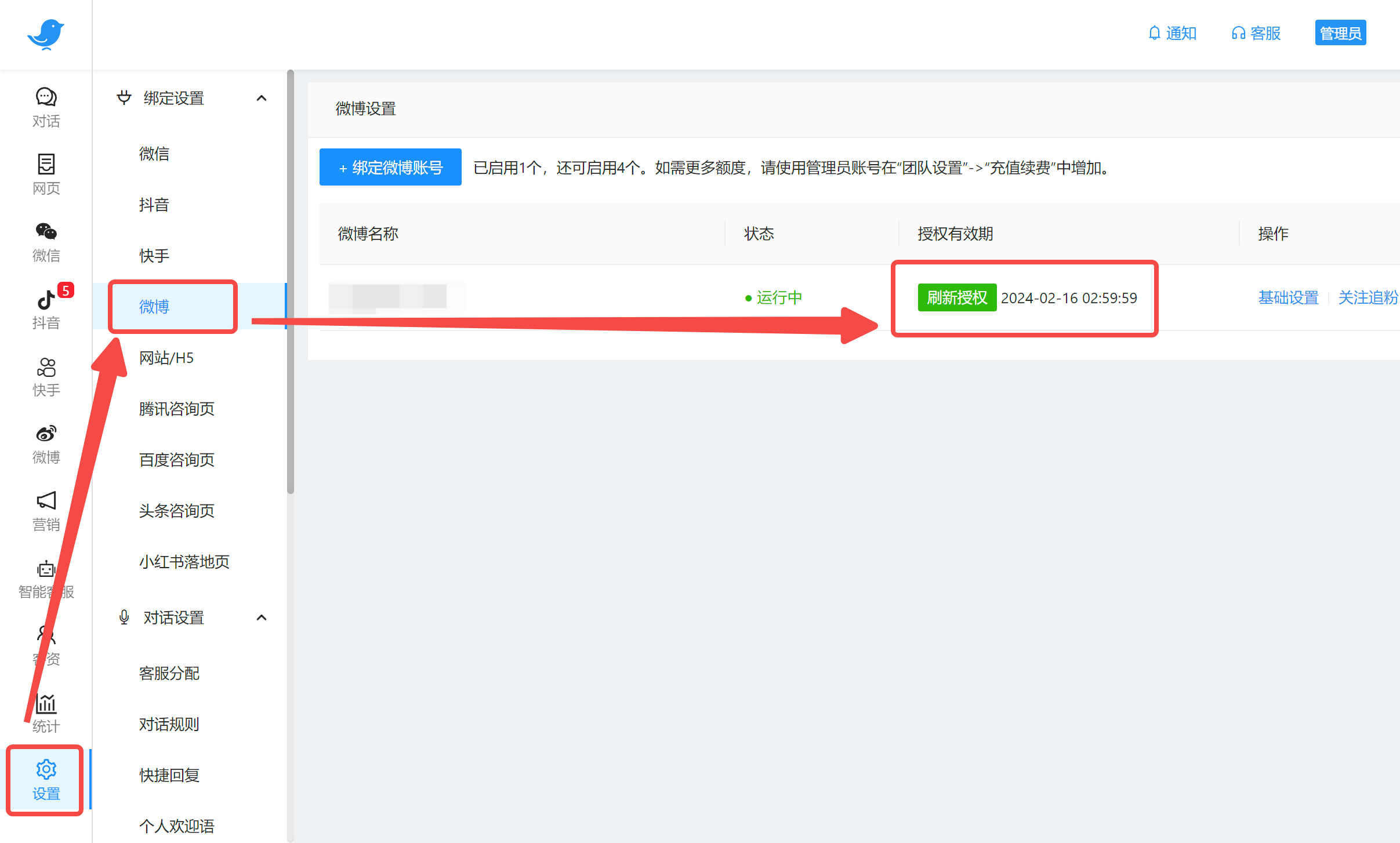Collapse the 对话设置 section chevron

click(x=262, y=617)
